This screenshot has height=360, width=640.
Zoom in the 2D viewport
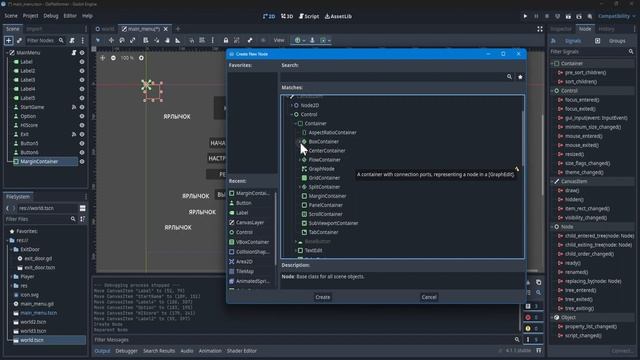141,58
